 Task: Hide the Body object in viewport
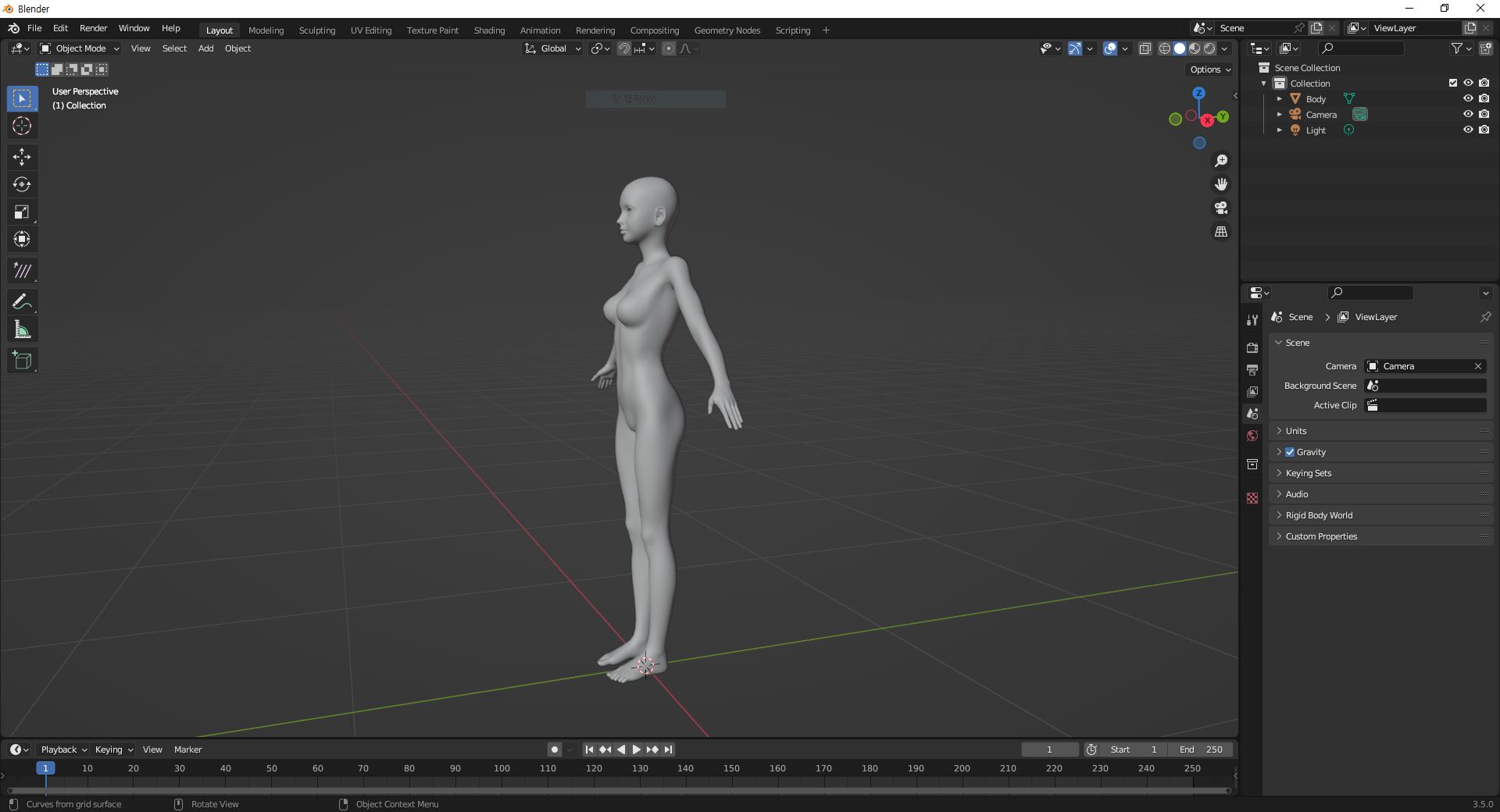(x=1468, y=99)
